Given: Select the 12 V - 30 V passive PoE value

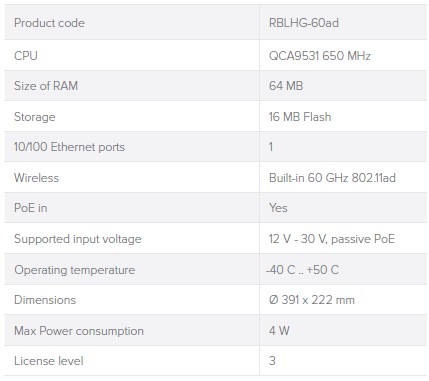Looking at the screenshot, I should click(x=332, y=239).
